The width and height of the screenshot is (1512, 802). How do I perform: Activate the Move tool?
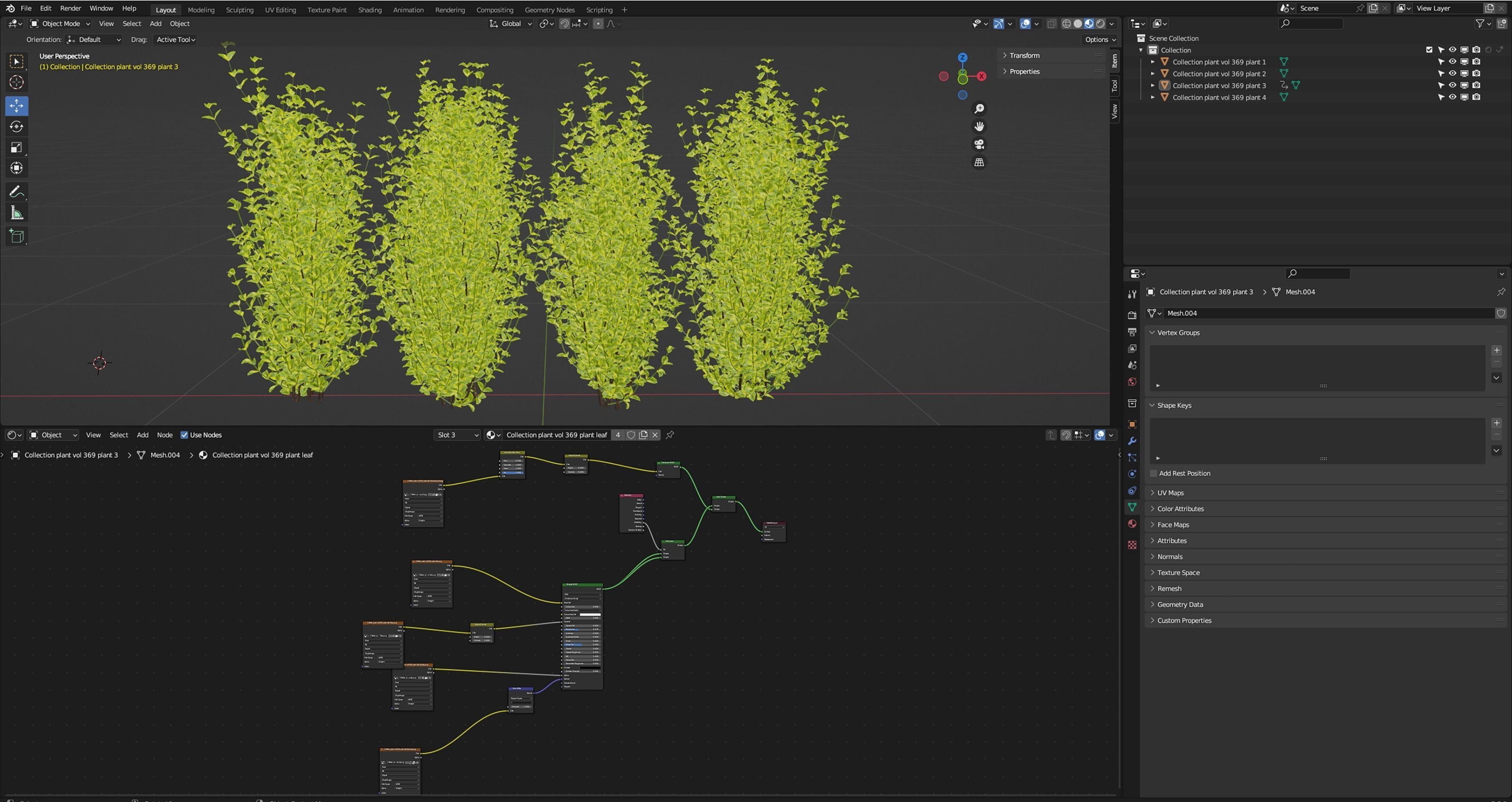tap(16, 106)
